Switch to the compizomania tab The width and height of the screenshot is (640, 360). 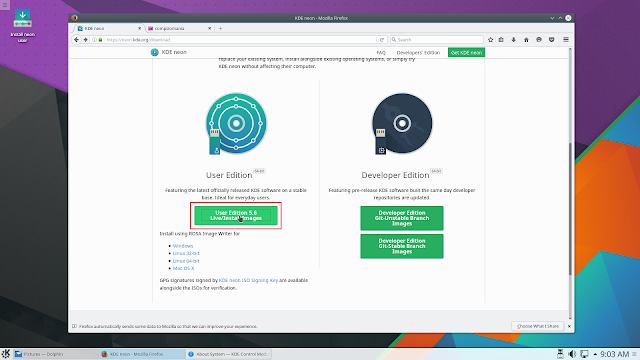(x=179, y=29)
